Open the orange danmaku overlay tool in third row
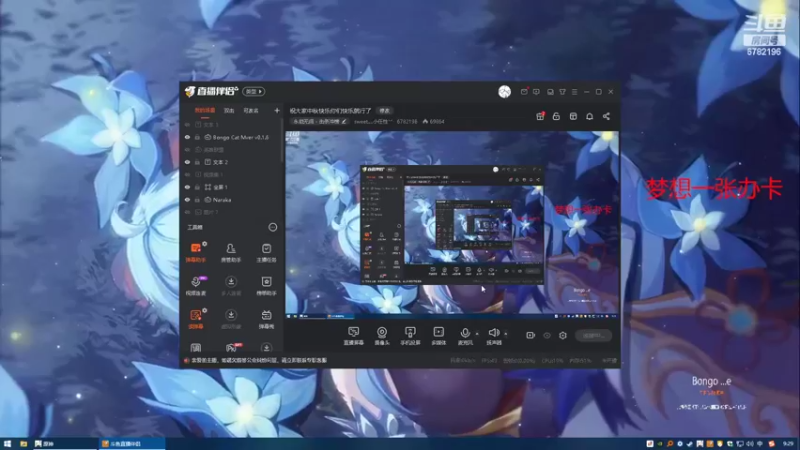The image size is (800, 450). pos(195,318)
